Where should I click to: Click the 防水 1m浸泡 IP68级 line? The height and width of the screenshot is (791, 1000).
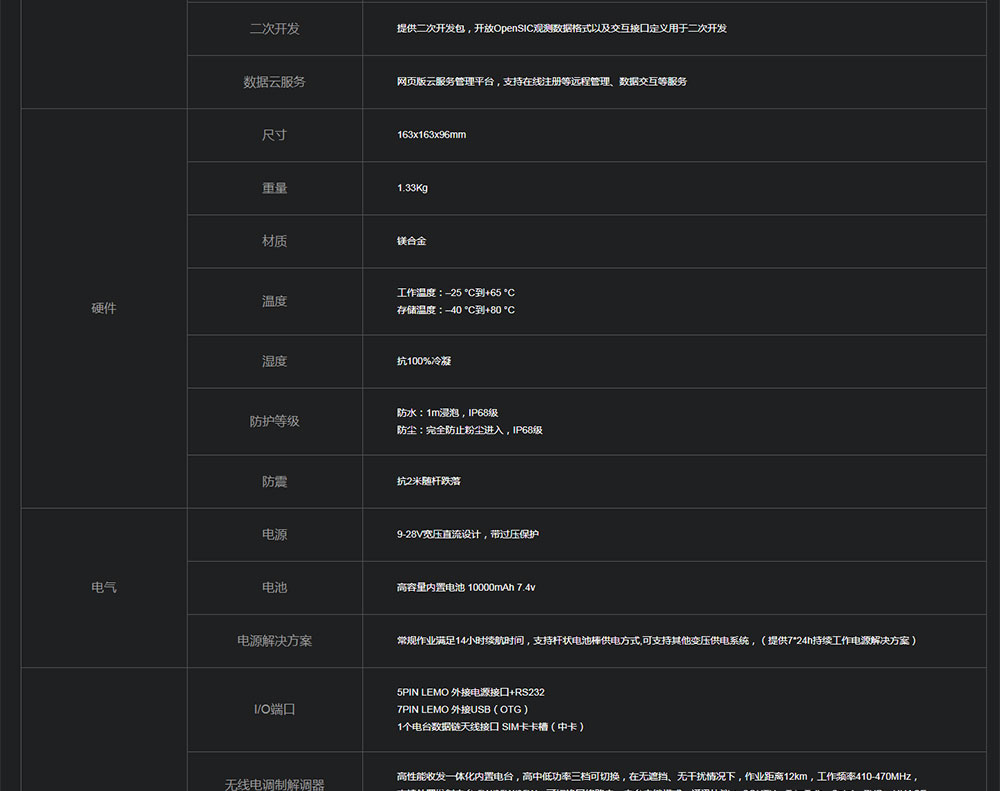tap(447, 413)
